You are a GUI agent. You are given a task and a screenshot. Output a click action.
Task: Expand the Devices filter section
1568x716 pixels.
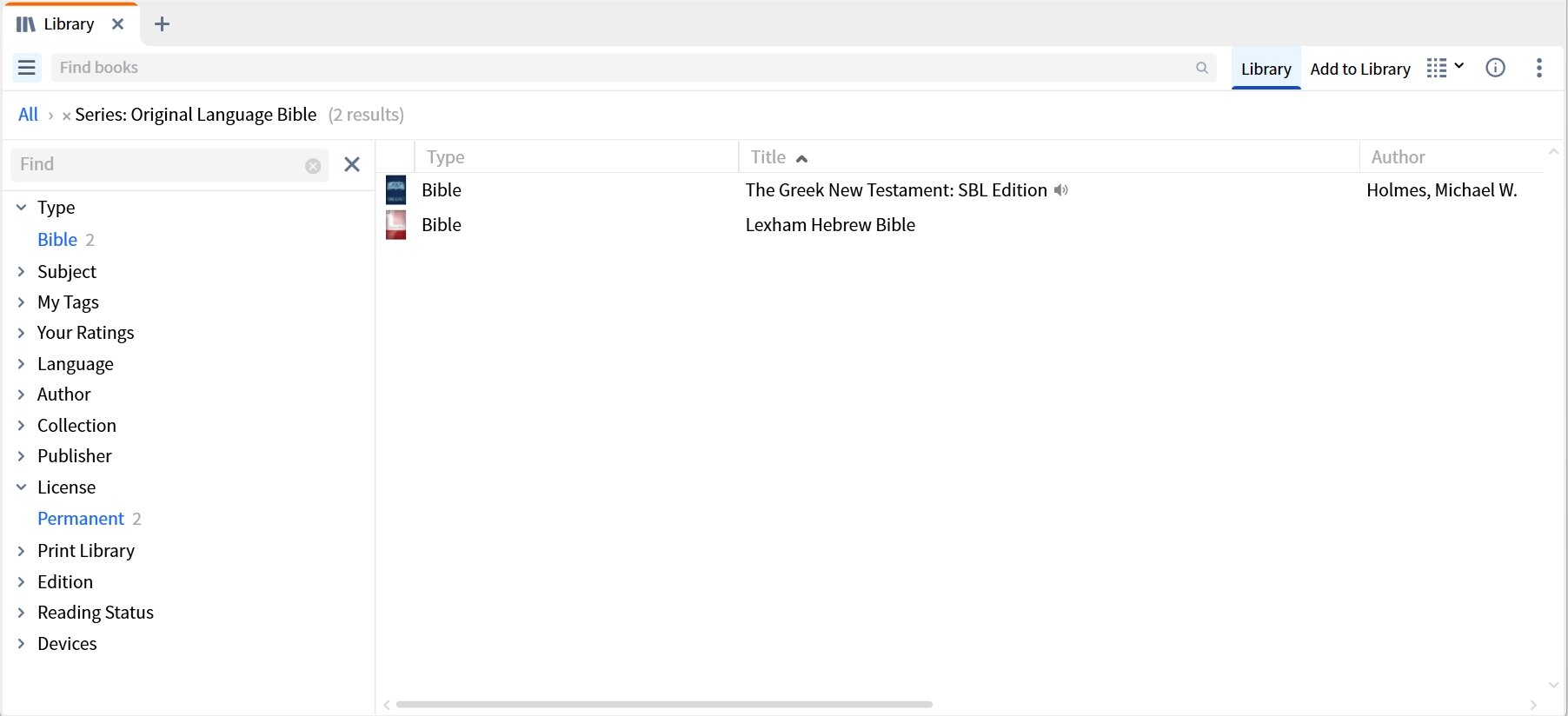[22, 644]
